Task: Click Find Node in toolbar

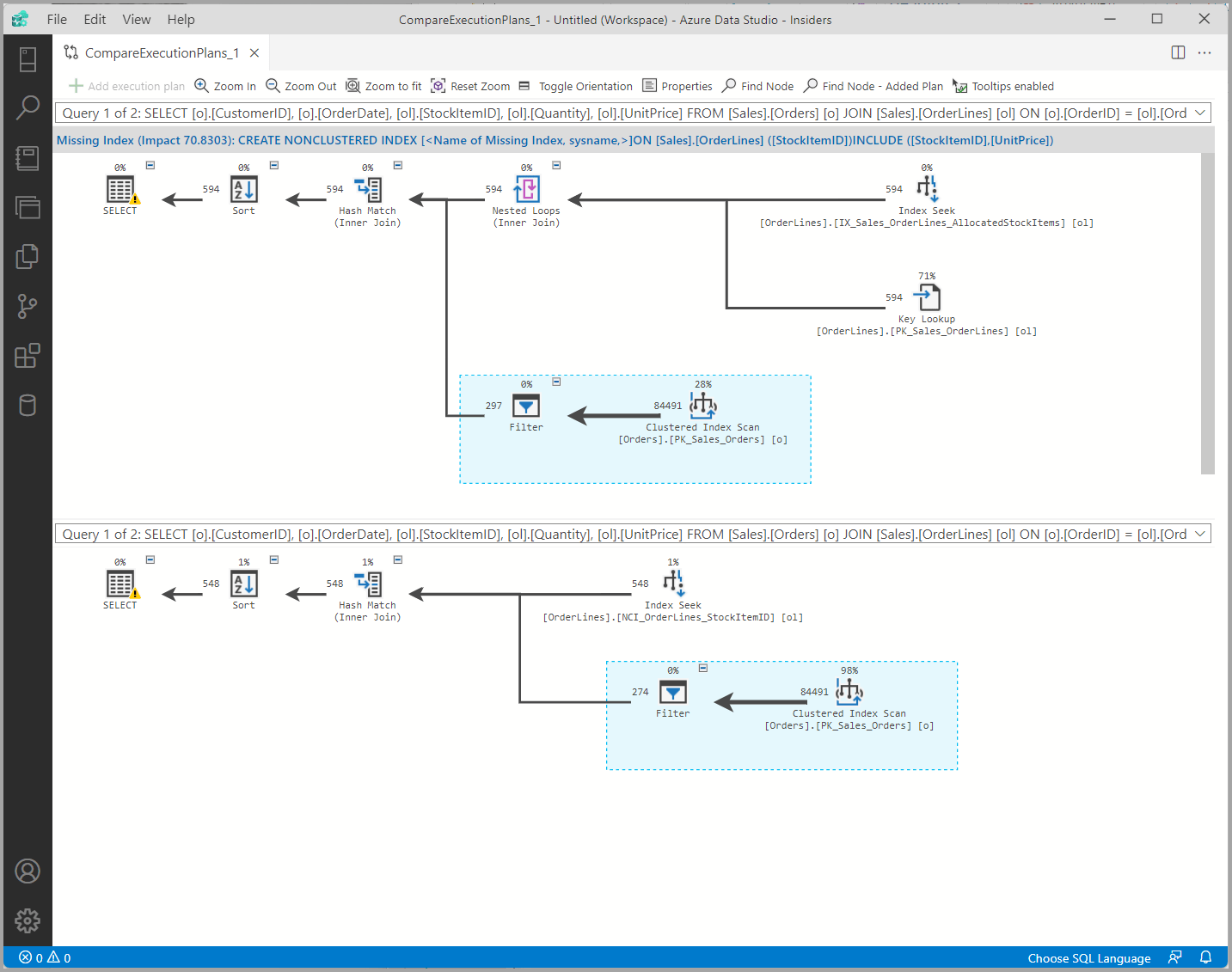Action: pos(757,86)
